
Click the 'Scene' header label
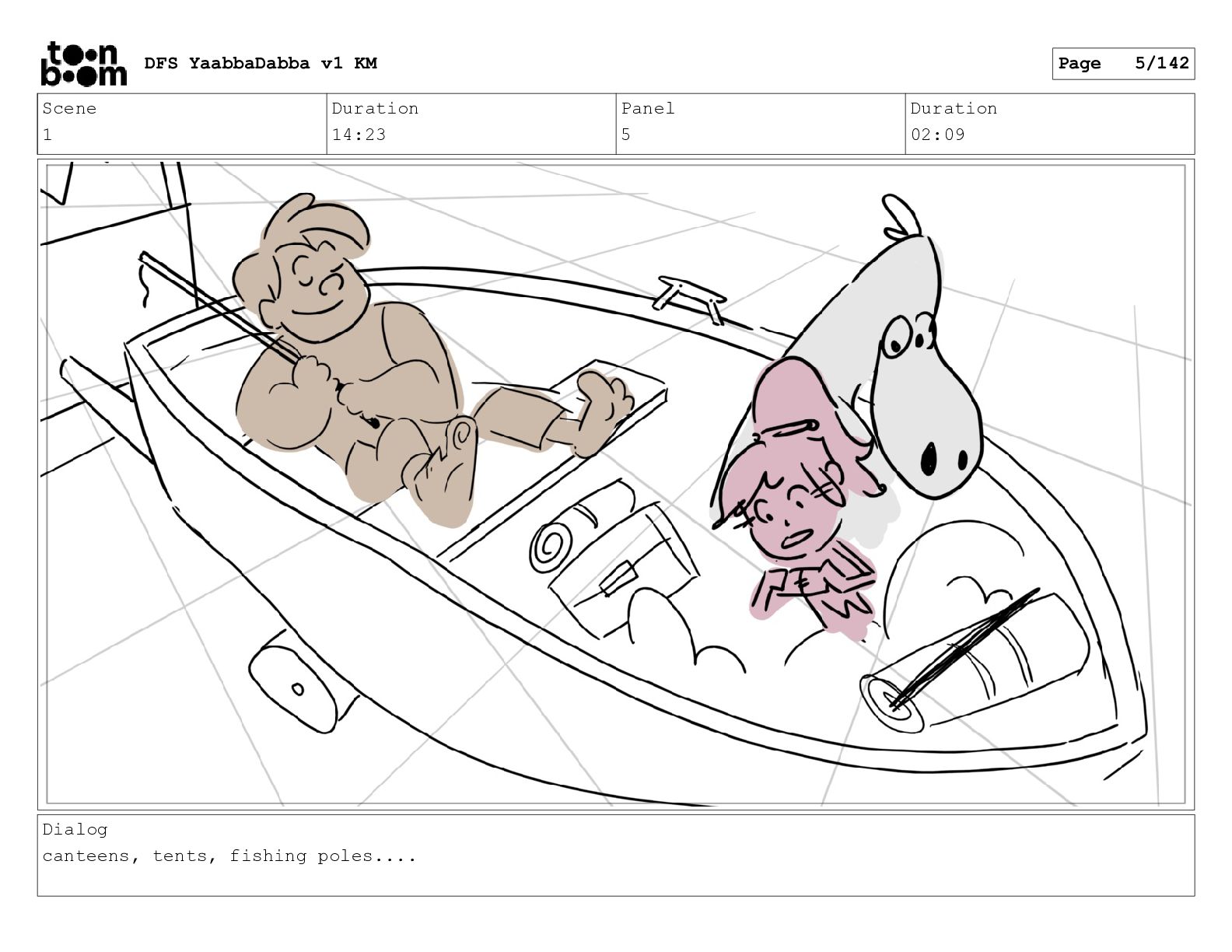69,108
